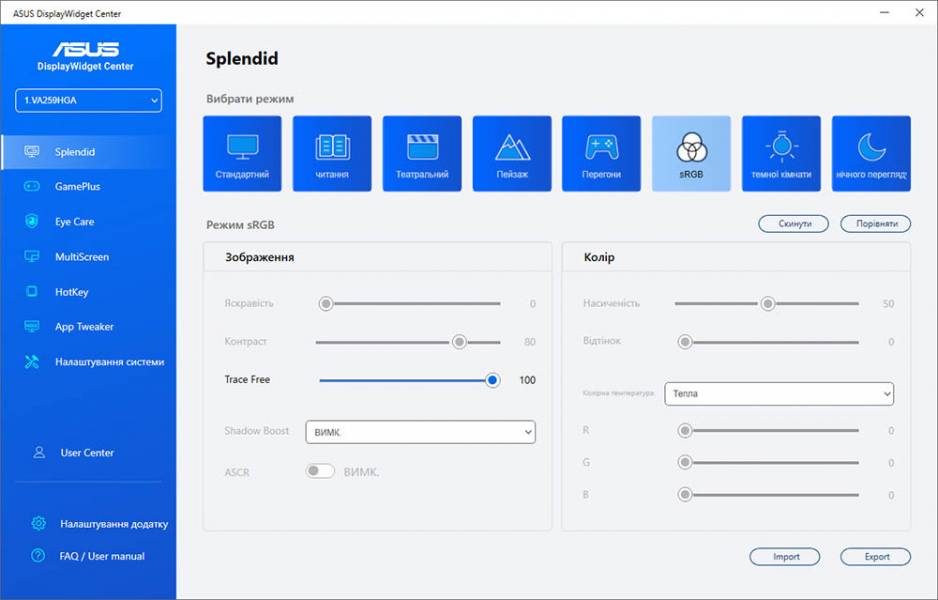
Task: Open the GamePlus section in sidebar
Action: pyautogui.click(x=77, y=187)
